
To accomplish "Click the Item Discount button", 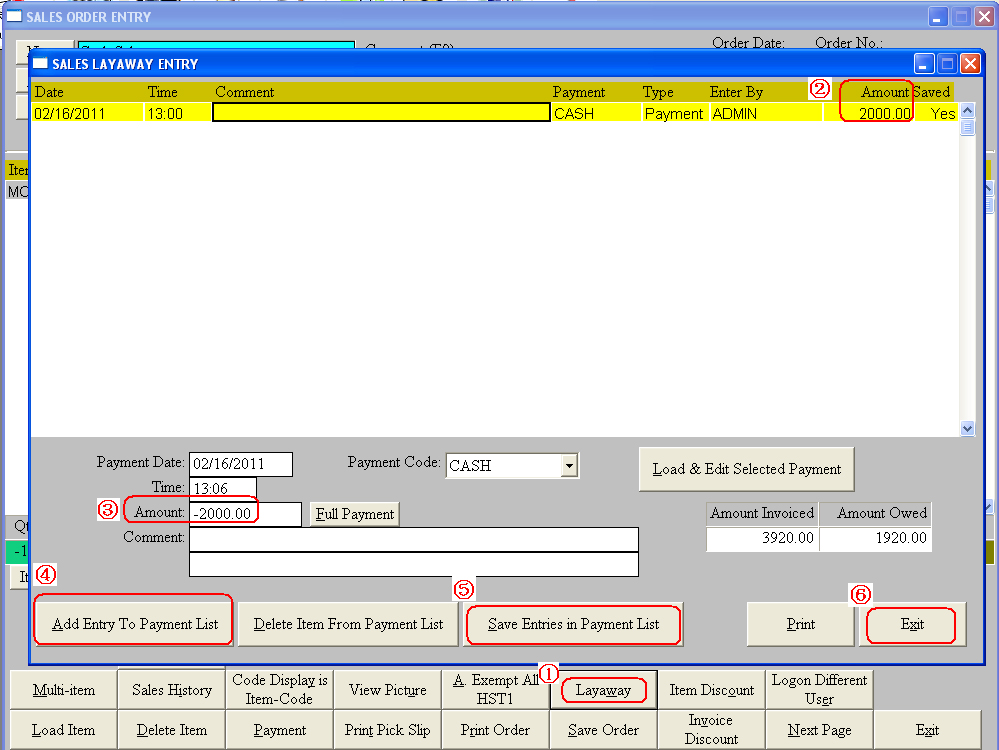I will [711, 690].
